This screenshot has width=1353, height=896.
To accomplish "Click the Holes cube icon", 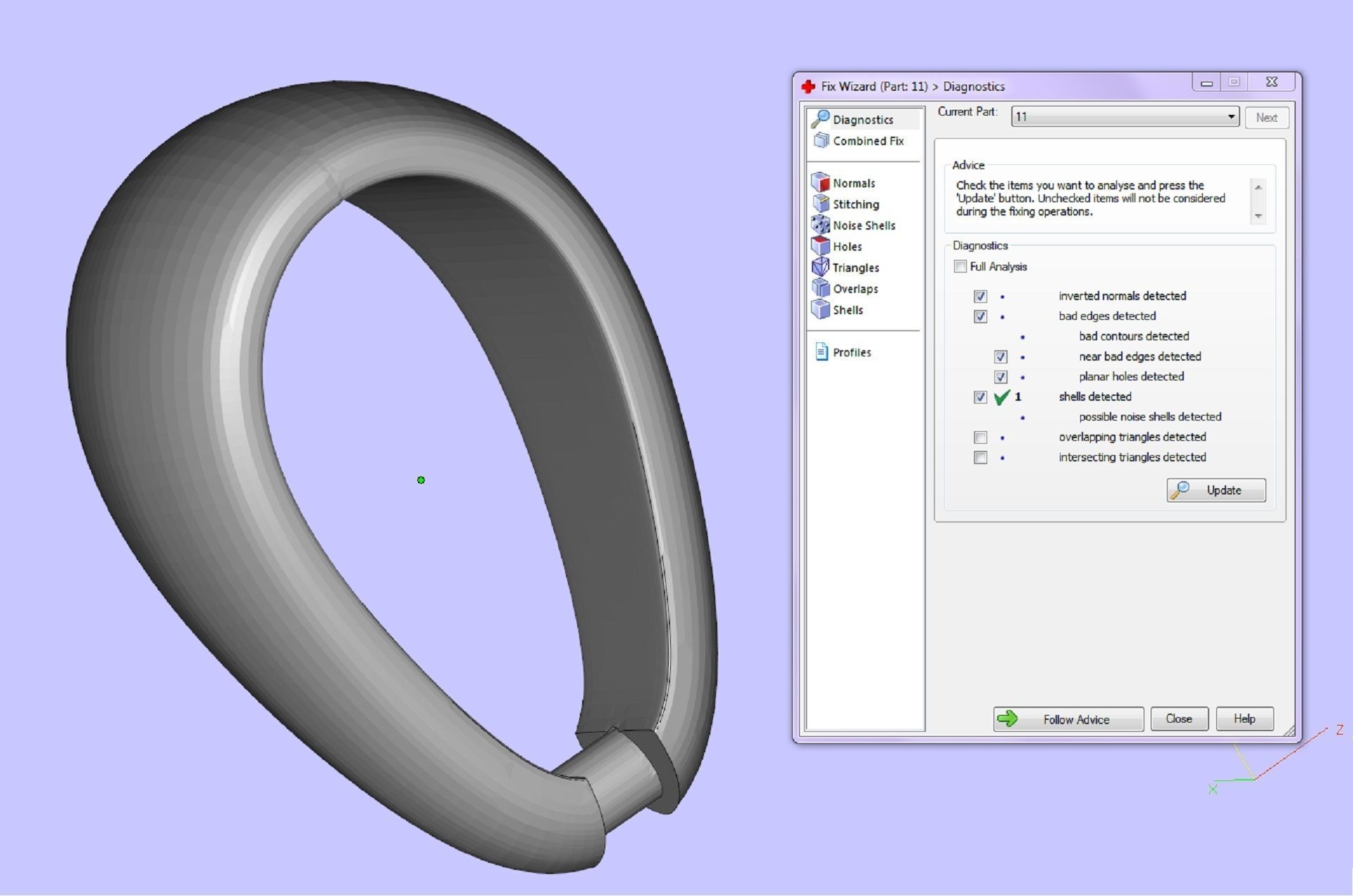I will point(820,246).
